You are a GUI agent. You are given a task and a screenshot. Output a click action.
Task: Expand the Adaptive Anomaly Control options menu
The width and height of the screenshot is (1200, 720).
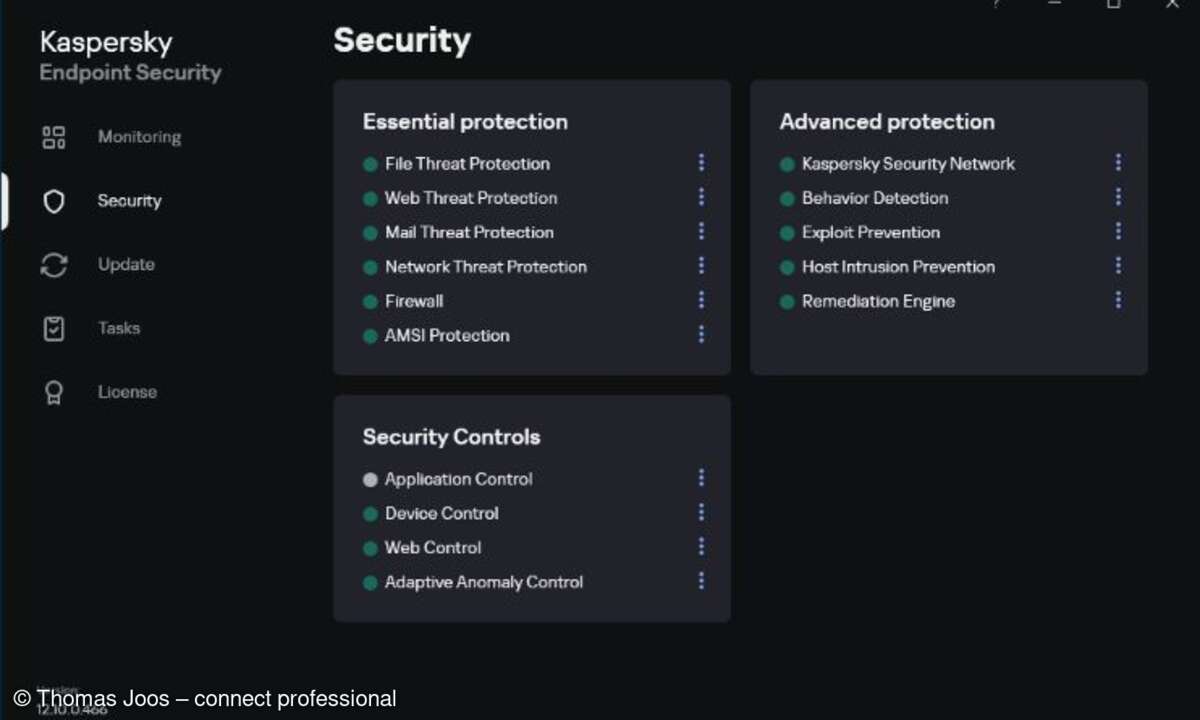click(x=701, y=581)
